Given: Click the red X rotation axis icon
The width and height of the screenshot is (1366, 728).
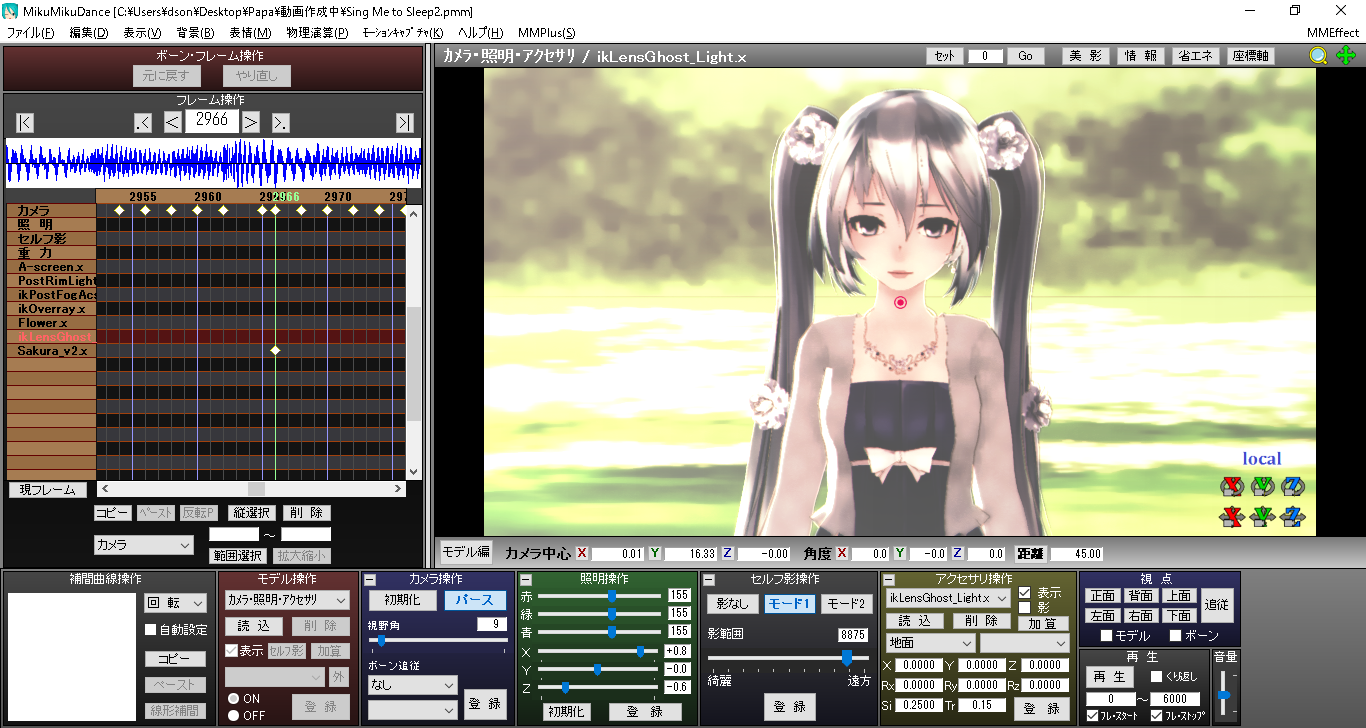Looking at the screenshot, I should tap(1231, 487).
